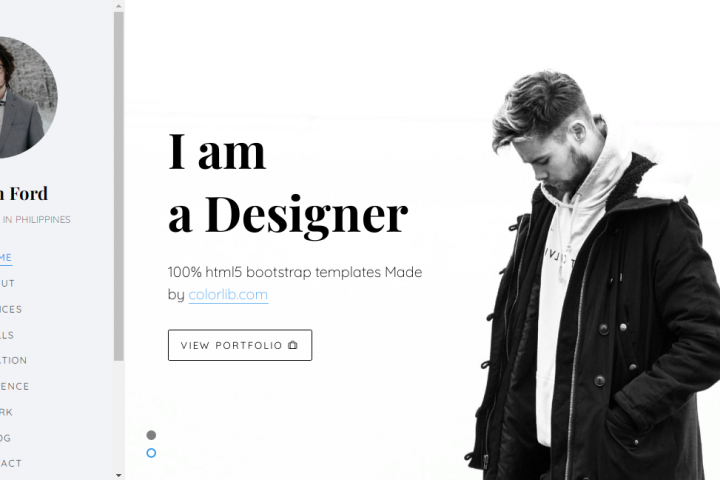The width and height of the screenshot is (720, 480).
Task: Open the Work item ending in 'RK'
Action: pos(6,412)
